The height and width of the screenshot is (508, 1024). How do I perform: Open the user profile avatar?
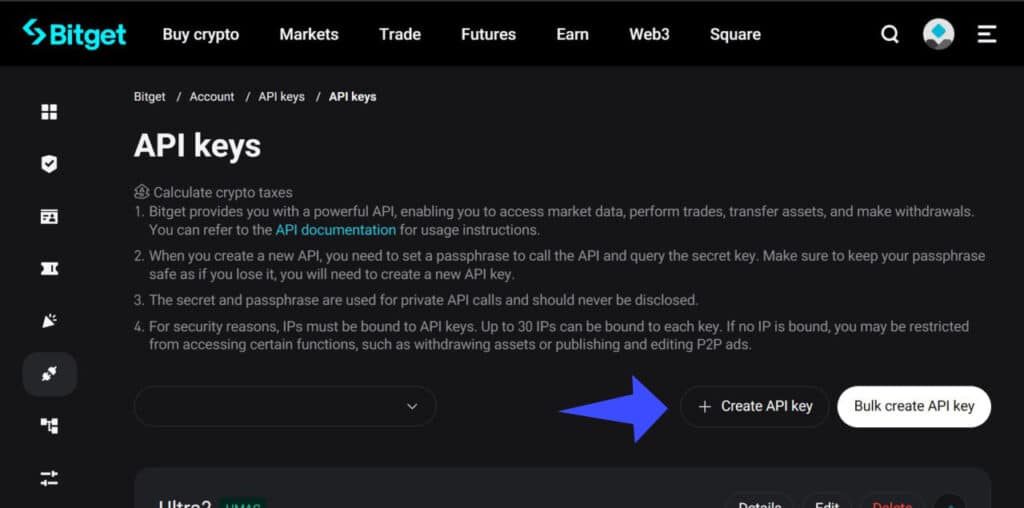tap(938, 34)
